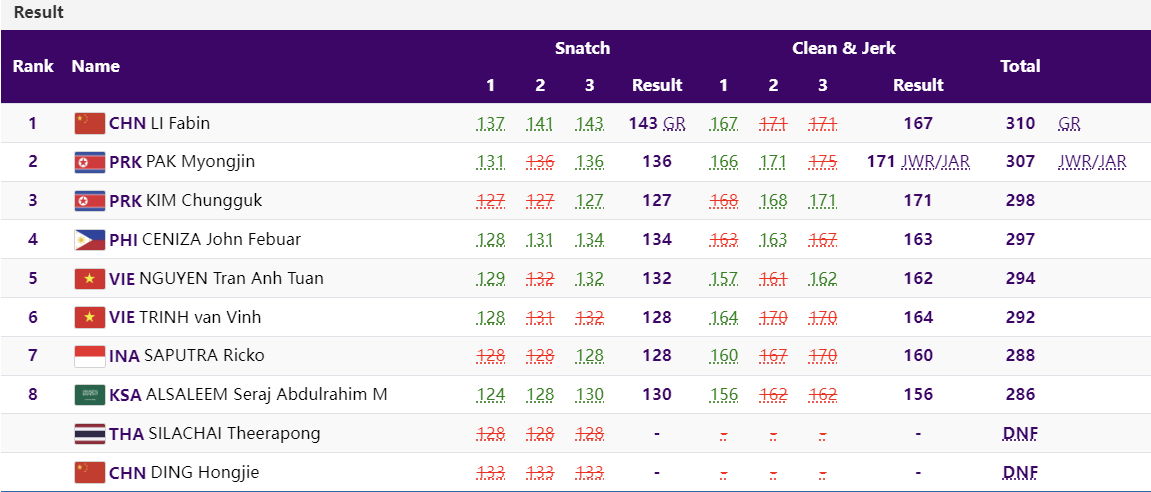Viewport: 1151px width, 492px height.
Task: Click the Saudi Arabia flag beside ALSALEEM
Action: coord(90,395)
